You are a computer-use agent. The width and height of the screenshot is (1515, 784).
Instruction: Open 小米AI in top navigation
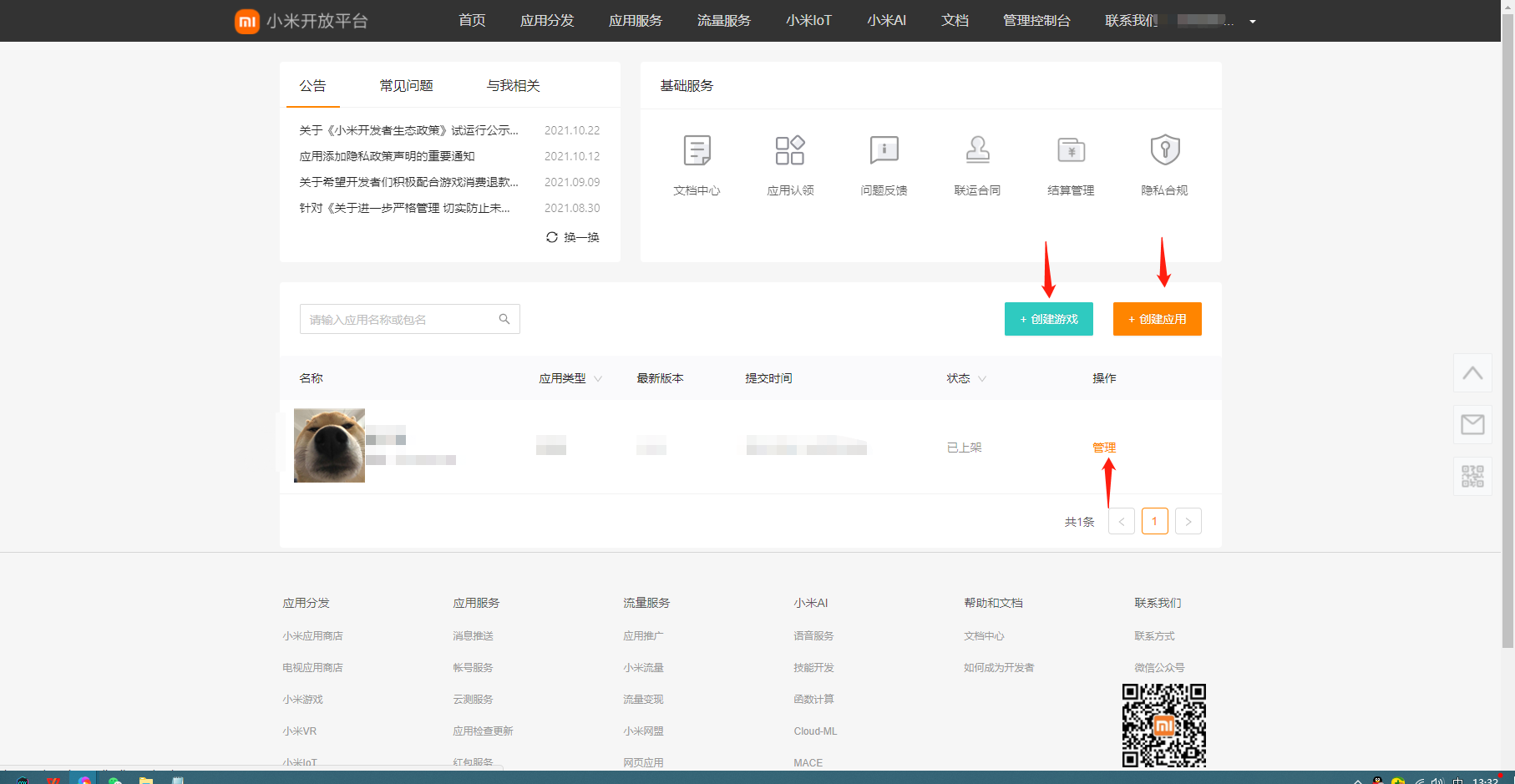click(886, 20)
